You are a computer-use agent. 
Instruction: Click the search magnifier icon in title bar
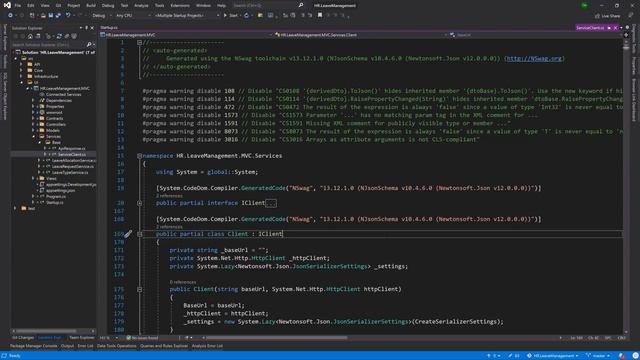(301, 5)
